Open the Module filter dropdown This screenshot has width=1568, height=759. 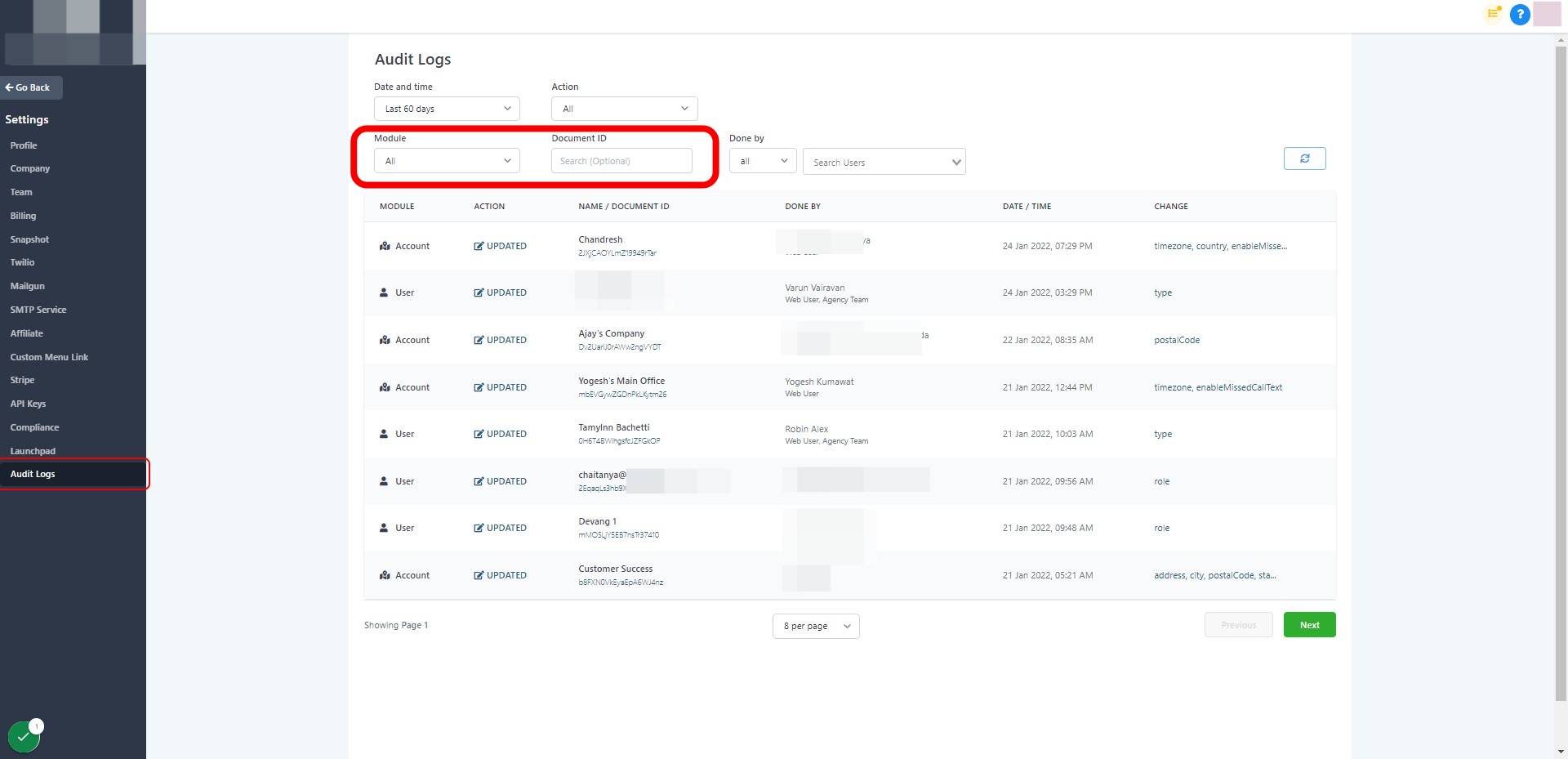pos(447,161)
